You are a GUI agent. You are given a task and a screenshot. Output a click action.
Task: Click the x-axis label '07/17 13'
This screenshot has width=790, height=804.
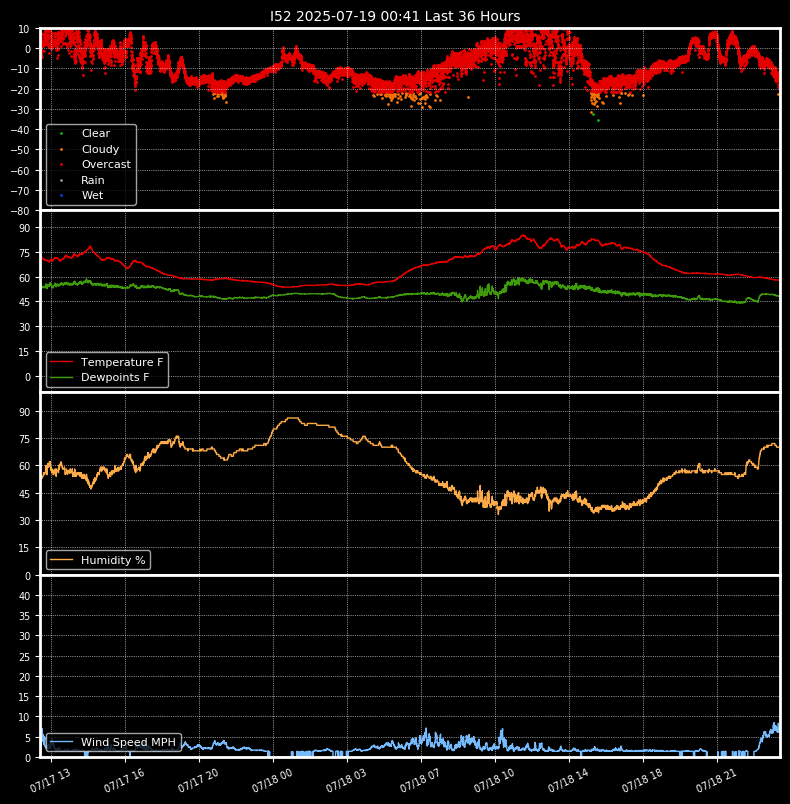pos(50,780)
